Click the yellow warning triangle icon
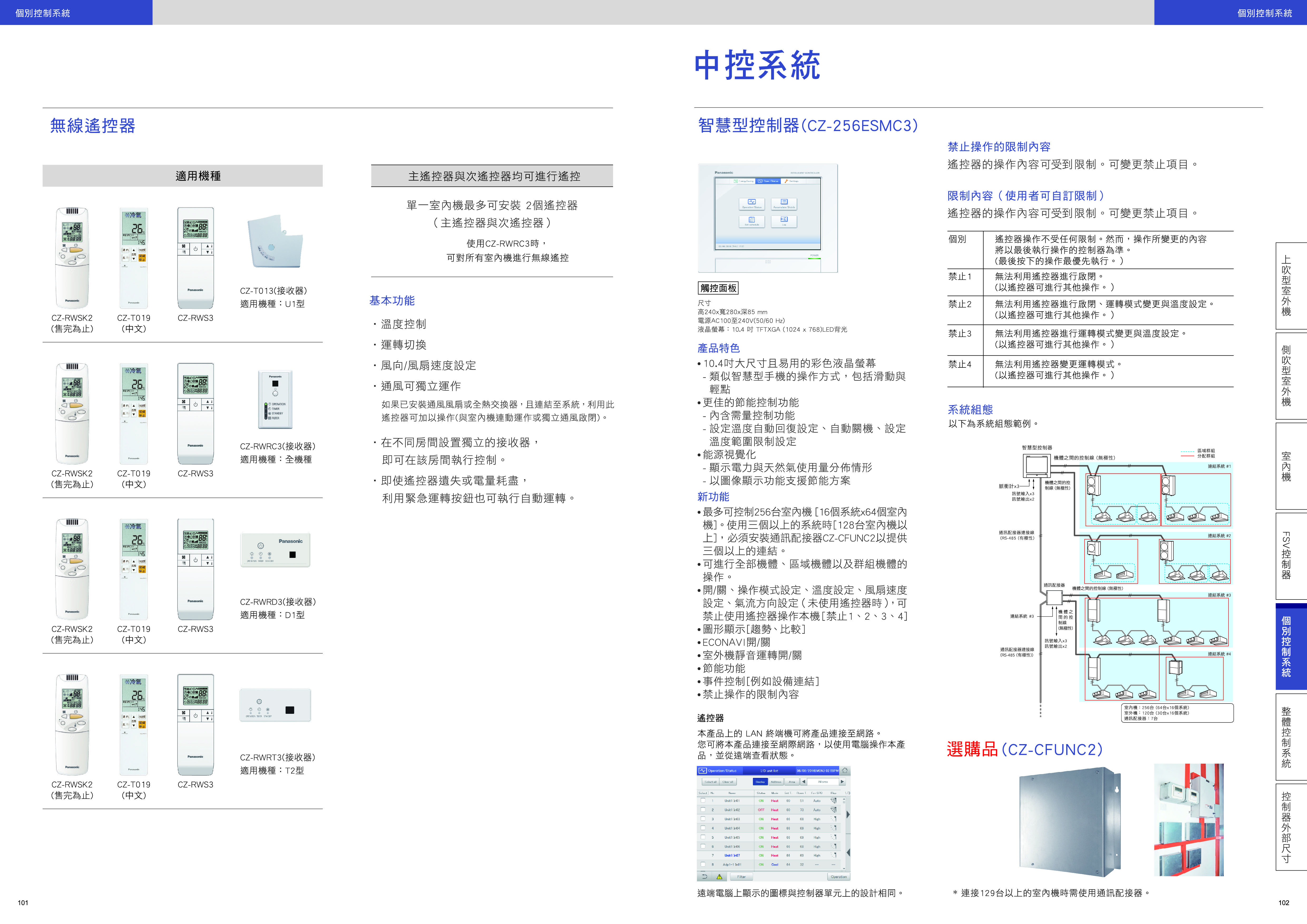1307x924 pixels. point(719,877)
